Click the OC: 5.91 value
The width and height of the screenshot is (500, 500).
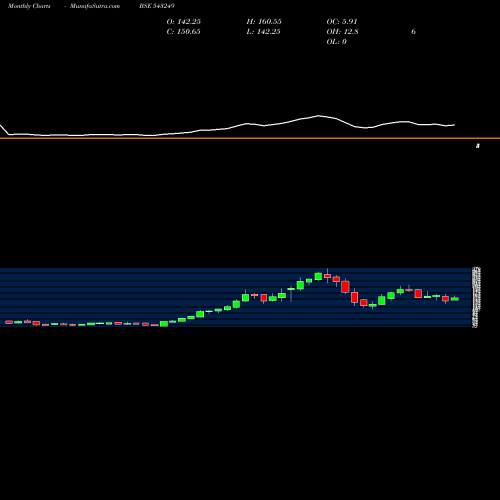coord(342,22)
